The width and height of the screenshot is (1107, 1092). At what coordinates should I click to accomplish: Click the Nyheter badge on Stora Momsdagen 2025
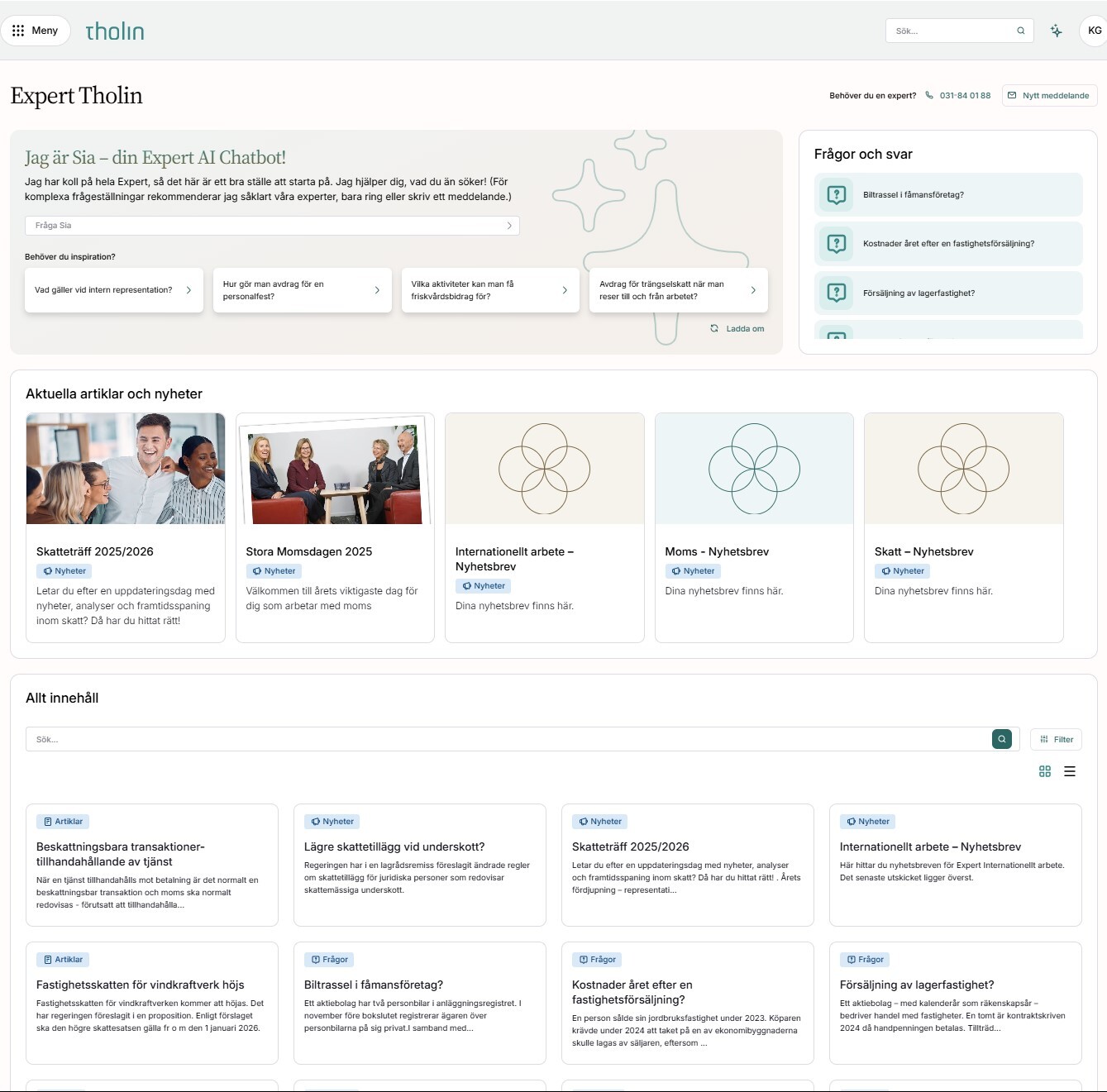[274, 570]
